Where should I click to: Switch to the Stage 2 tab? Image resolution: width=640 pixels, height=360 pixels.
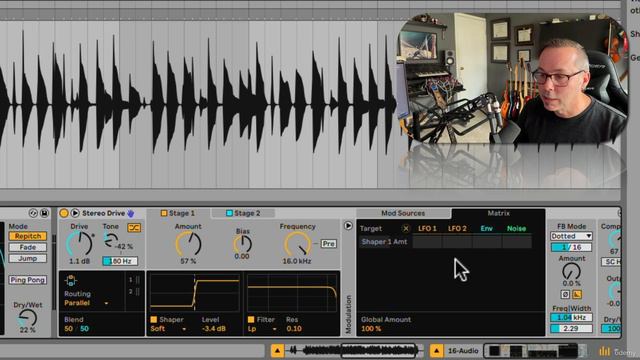point(243,213)
